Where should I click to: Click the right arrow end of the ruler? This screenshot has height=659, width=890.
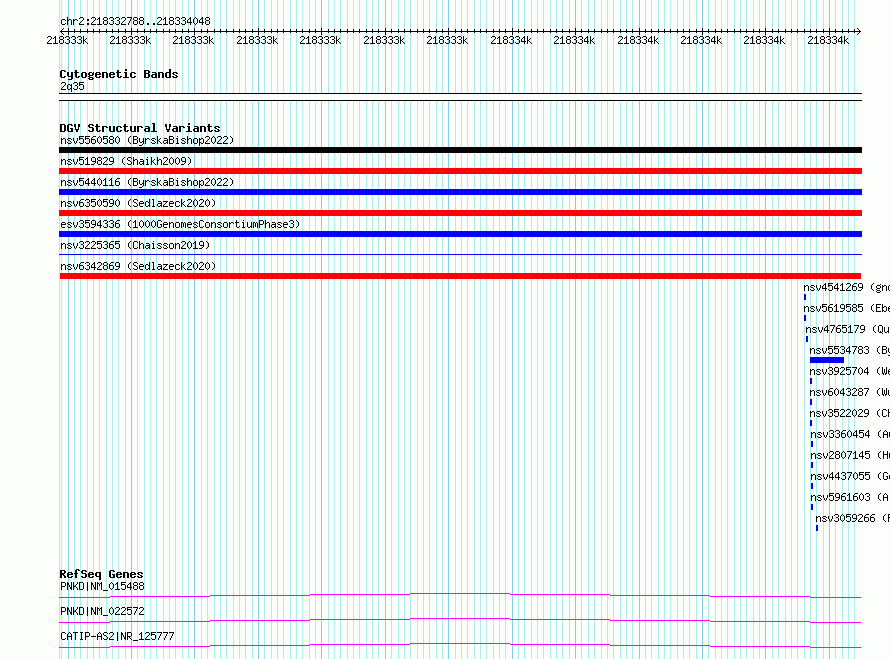tap(858, 31)
